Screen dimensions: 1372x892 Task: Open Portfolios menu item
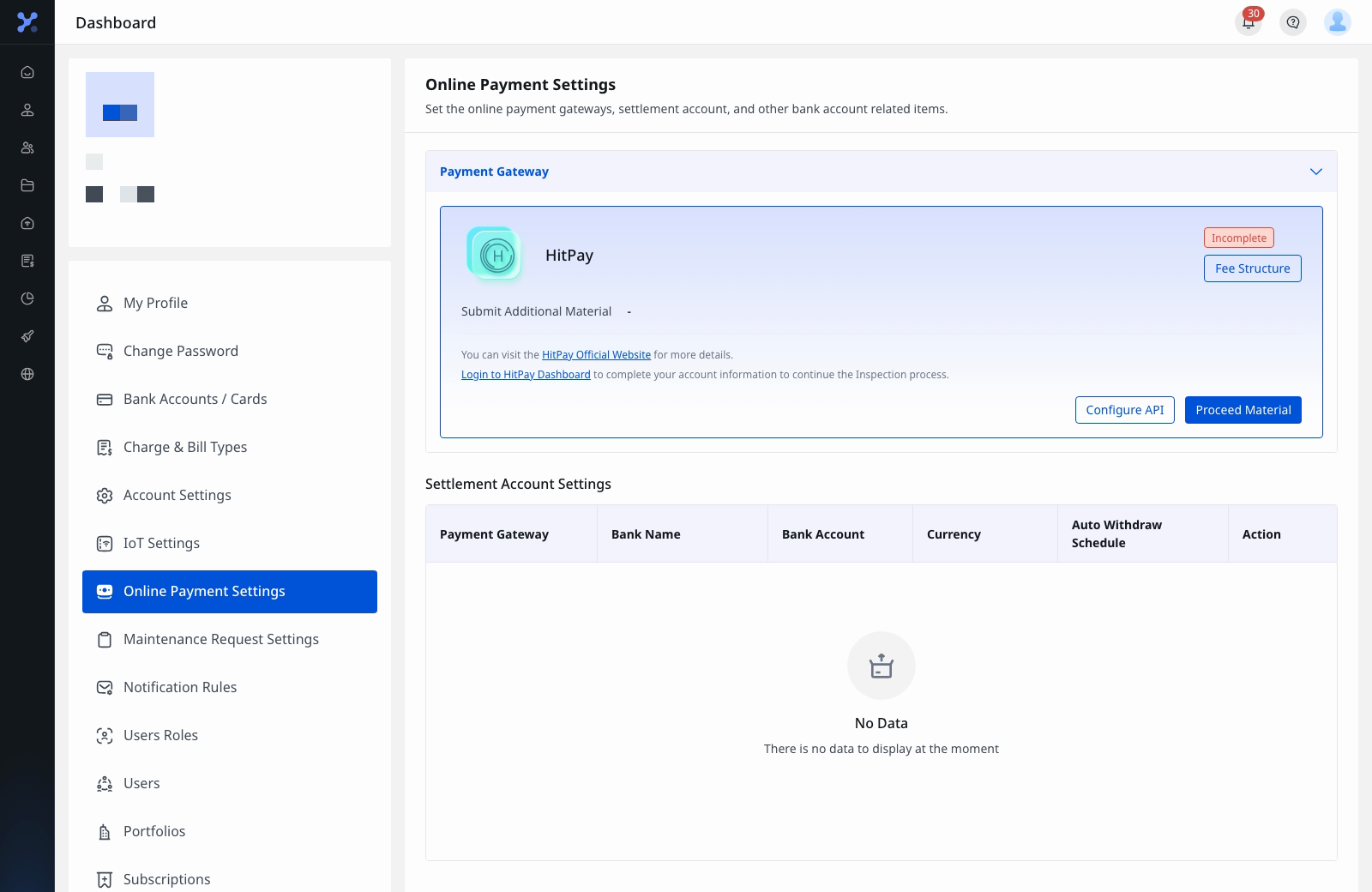[230, 832]
